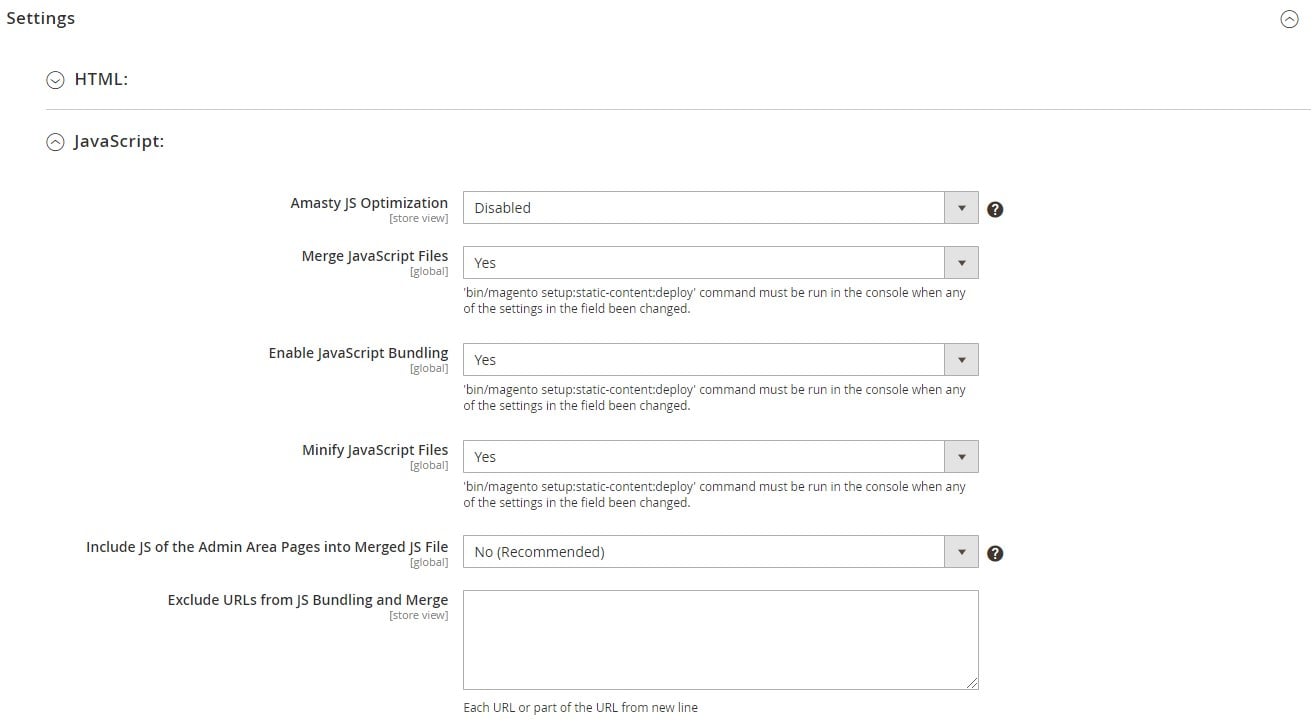The image size is (1316, 723).
Task: Collapse the JavaScript section circle icon
Action: pyautogui.click(x=55, y=142)
